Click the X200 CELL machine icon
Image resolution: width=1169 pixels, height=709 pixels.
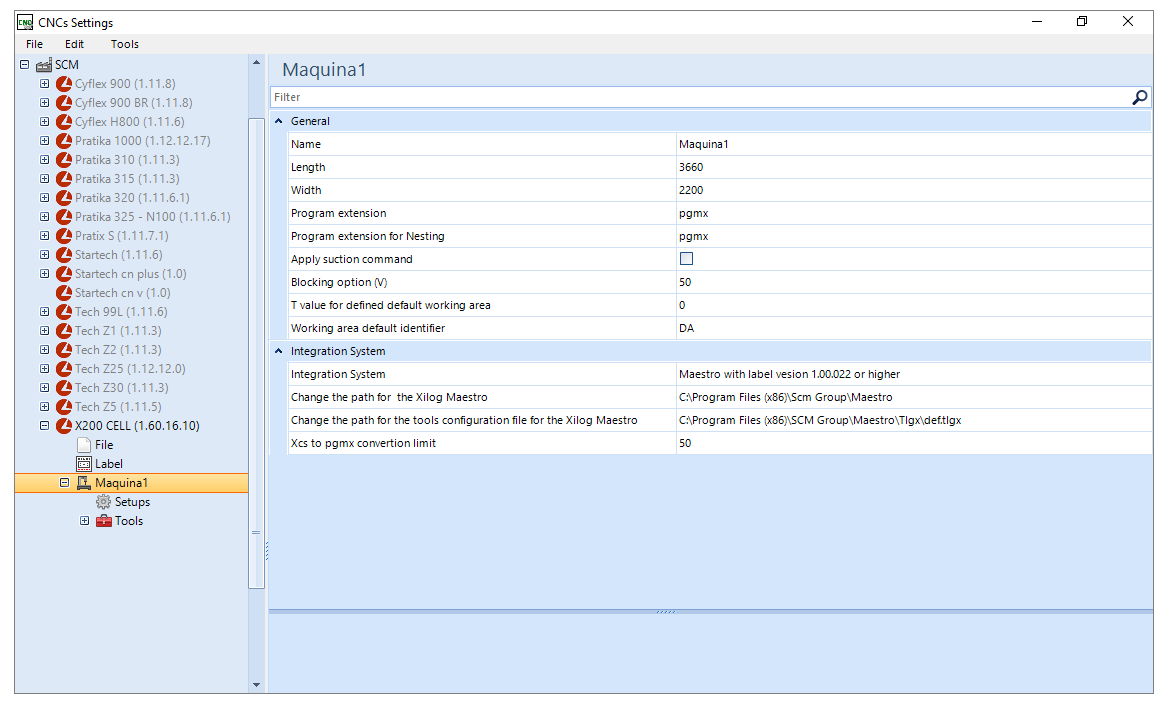click(64, 426)
